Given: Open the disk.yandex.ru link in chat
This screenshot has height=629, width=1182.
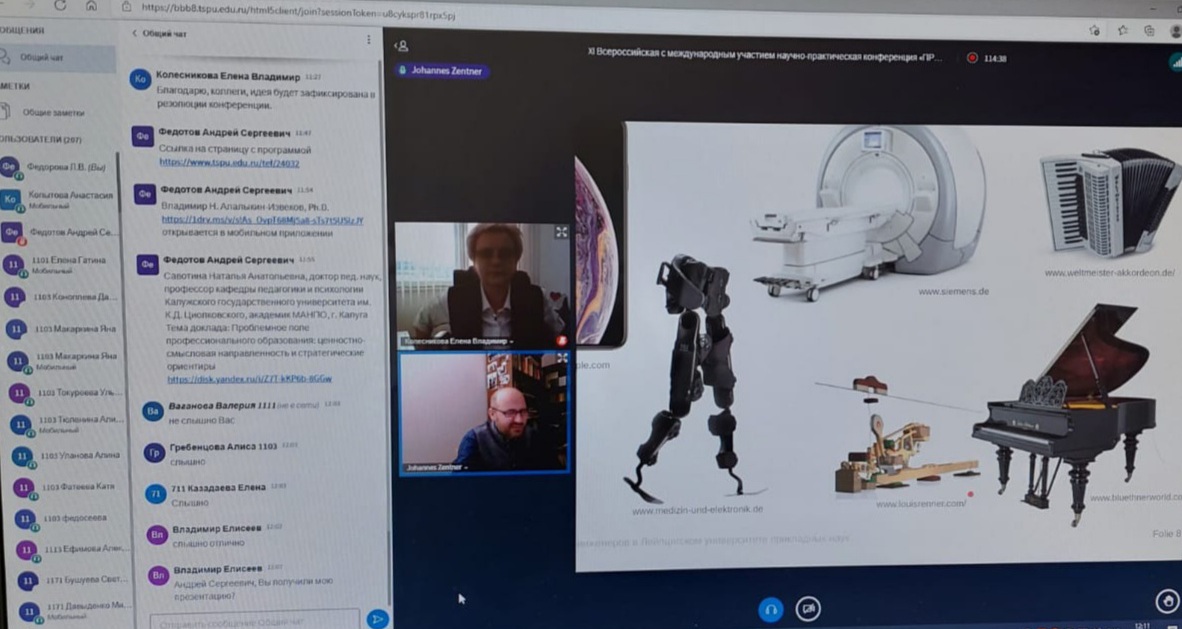Looking at the screenshot, I should [249, 380].
